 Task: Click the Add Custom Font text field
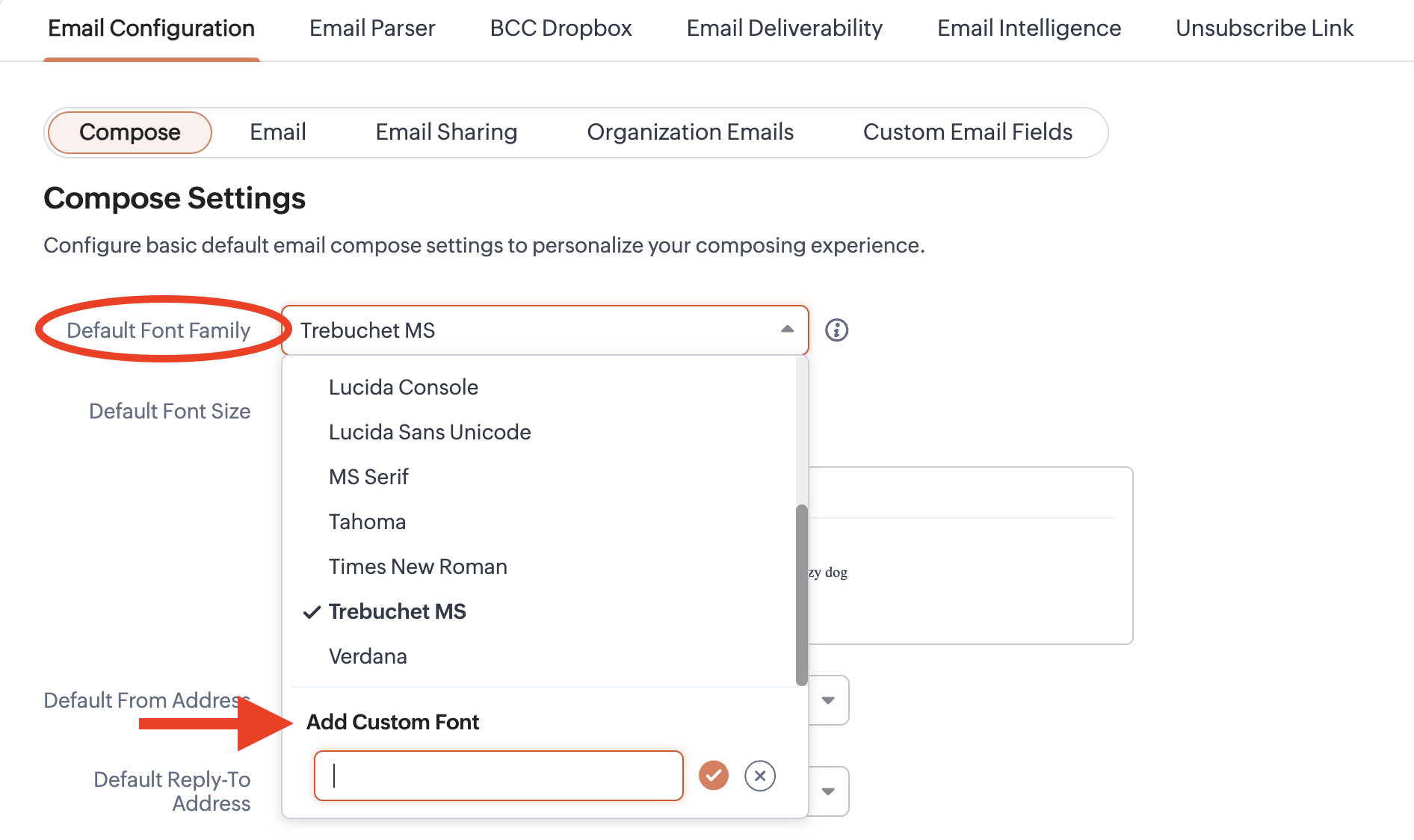click(x=498, y=776)
